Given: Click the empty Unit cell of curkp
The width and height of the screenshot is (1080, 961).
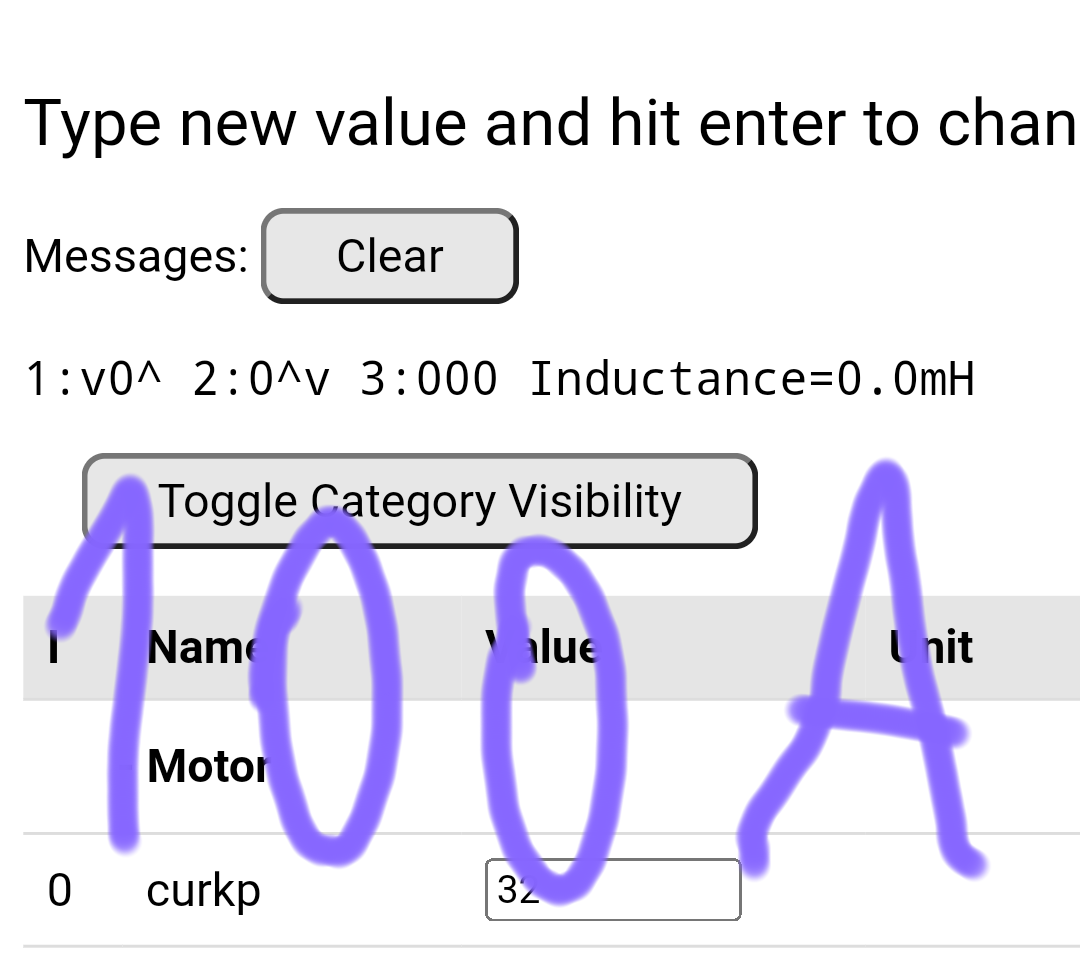Looking at the screenshot, I should (932, 889).
